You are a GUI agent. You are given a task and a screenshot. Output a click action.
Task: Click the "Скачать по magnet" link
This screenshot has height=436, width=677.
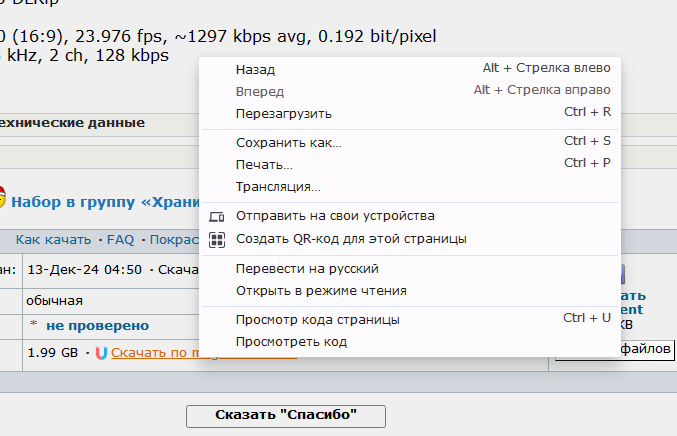[155, 353]
